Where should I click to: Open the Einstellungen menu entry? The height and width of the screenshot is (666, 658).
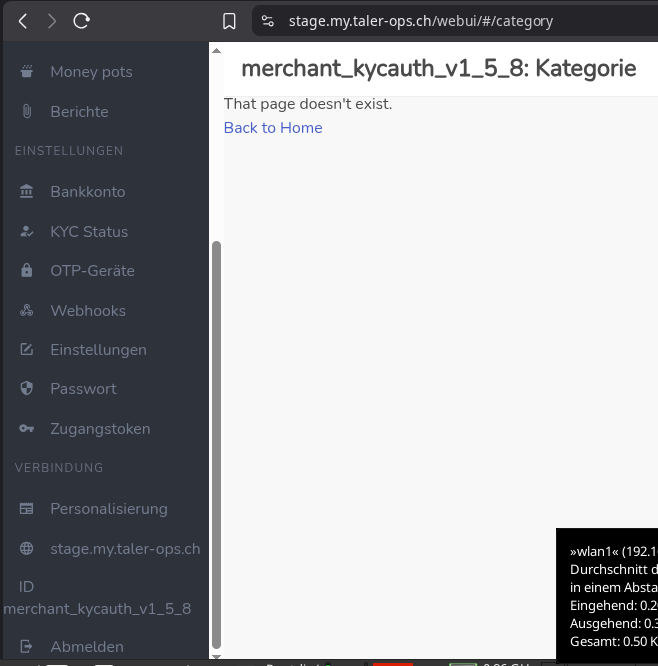point(98,350)
